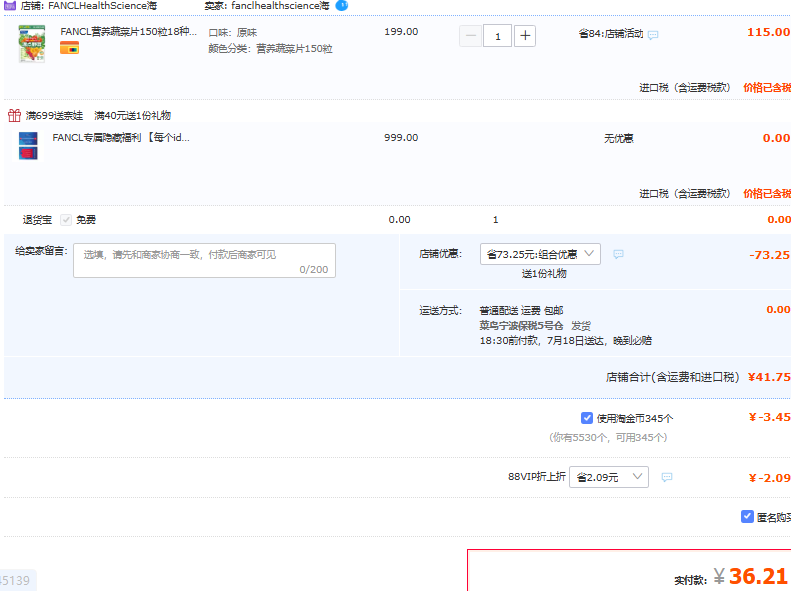Click the 进口税 label under first product
Screen dimensions: 791x591
point(685,88)
